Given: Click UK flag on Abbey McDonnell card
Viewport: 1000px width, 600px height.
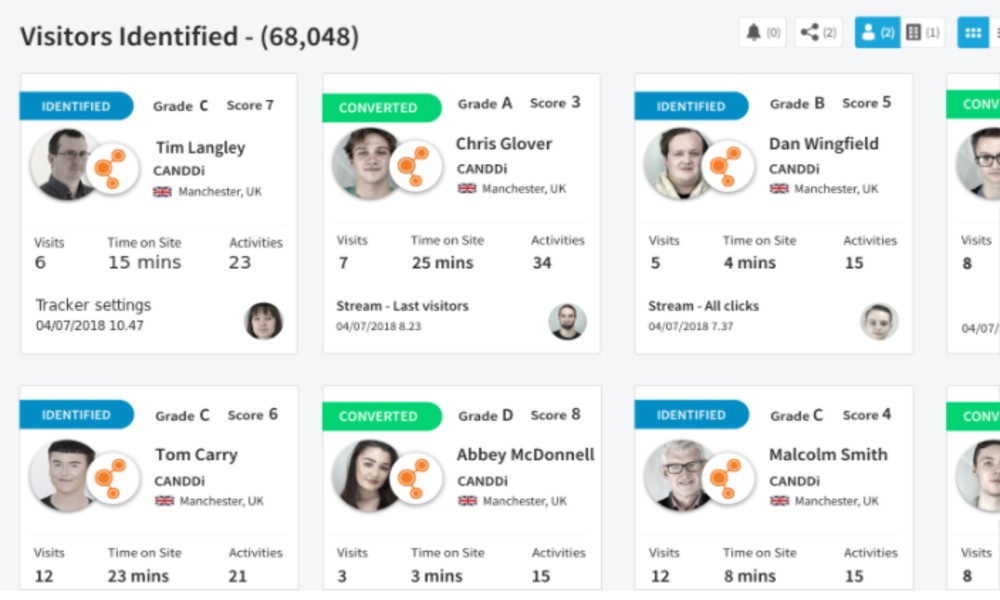Looking at the screenshot, I should click(x=467, y=501).
